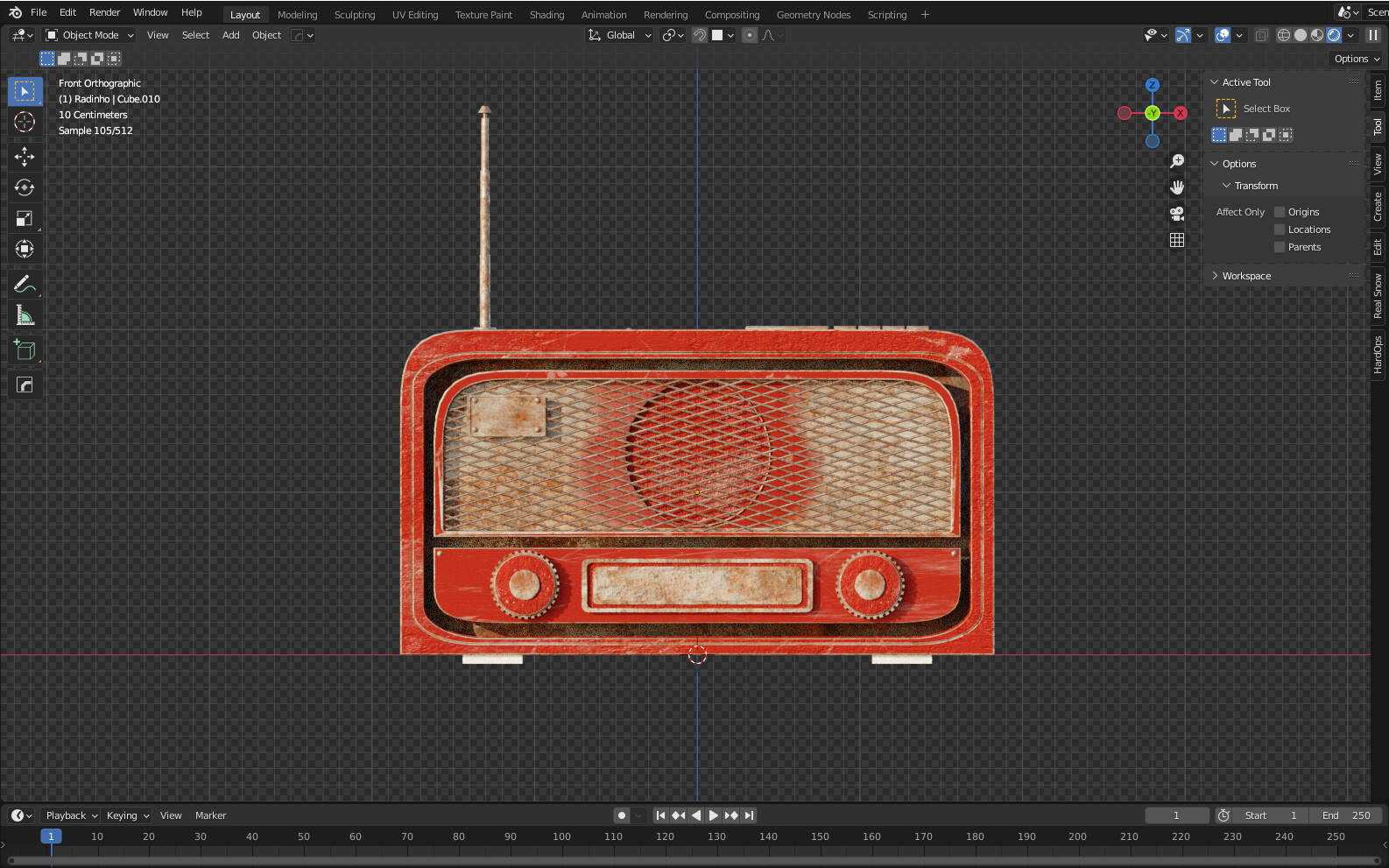Viewport: 1389px width, 868px height.
Task: Select the Move tool
Action: pos(25,157)
